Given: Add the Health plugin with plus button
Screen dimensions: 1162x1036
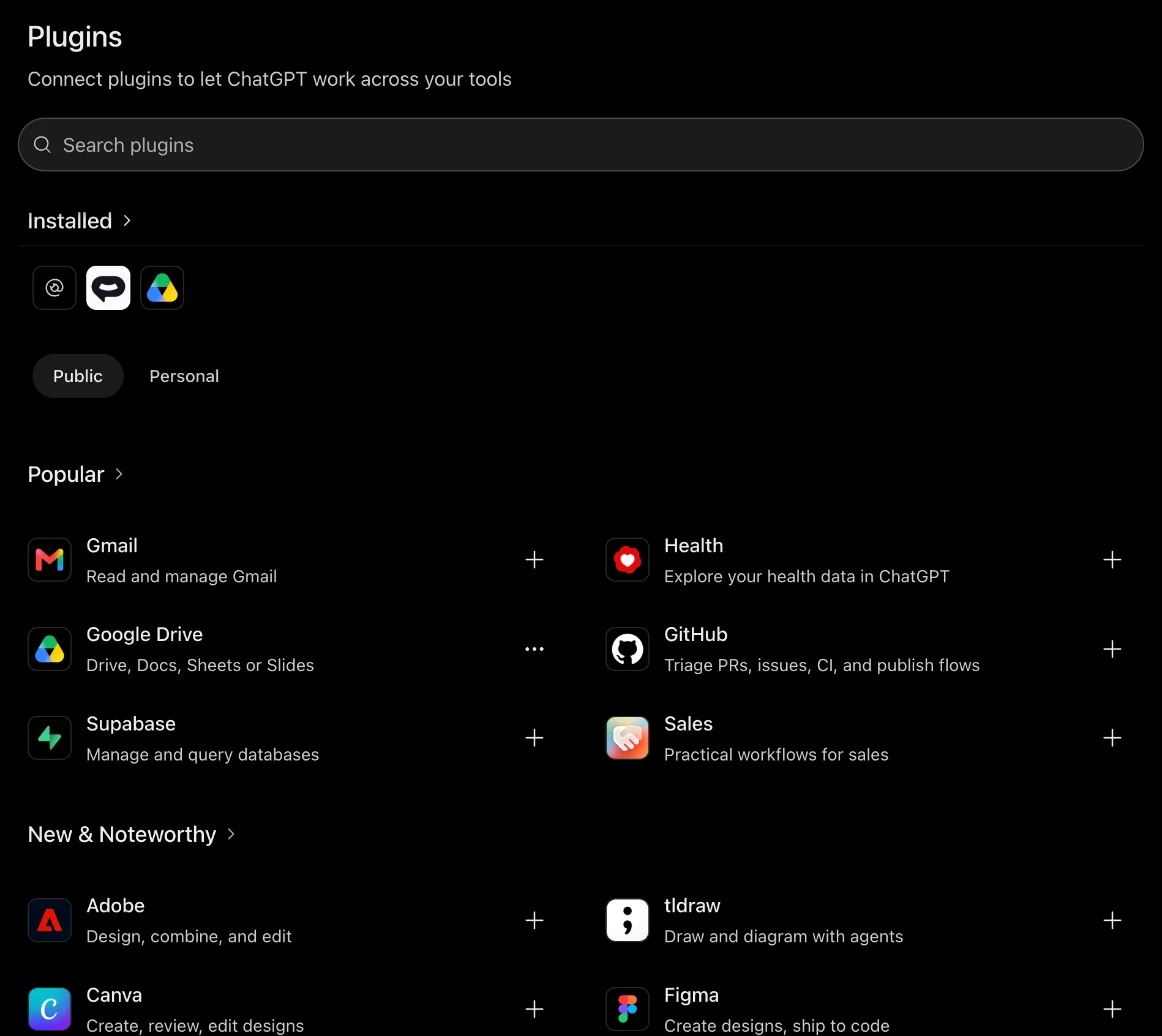Looking at the screenshot, I should tap(1112, 559).
